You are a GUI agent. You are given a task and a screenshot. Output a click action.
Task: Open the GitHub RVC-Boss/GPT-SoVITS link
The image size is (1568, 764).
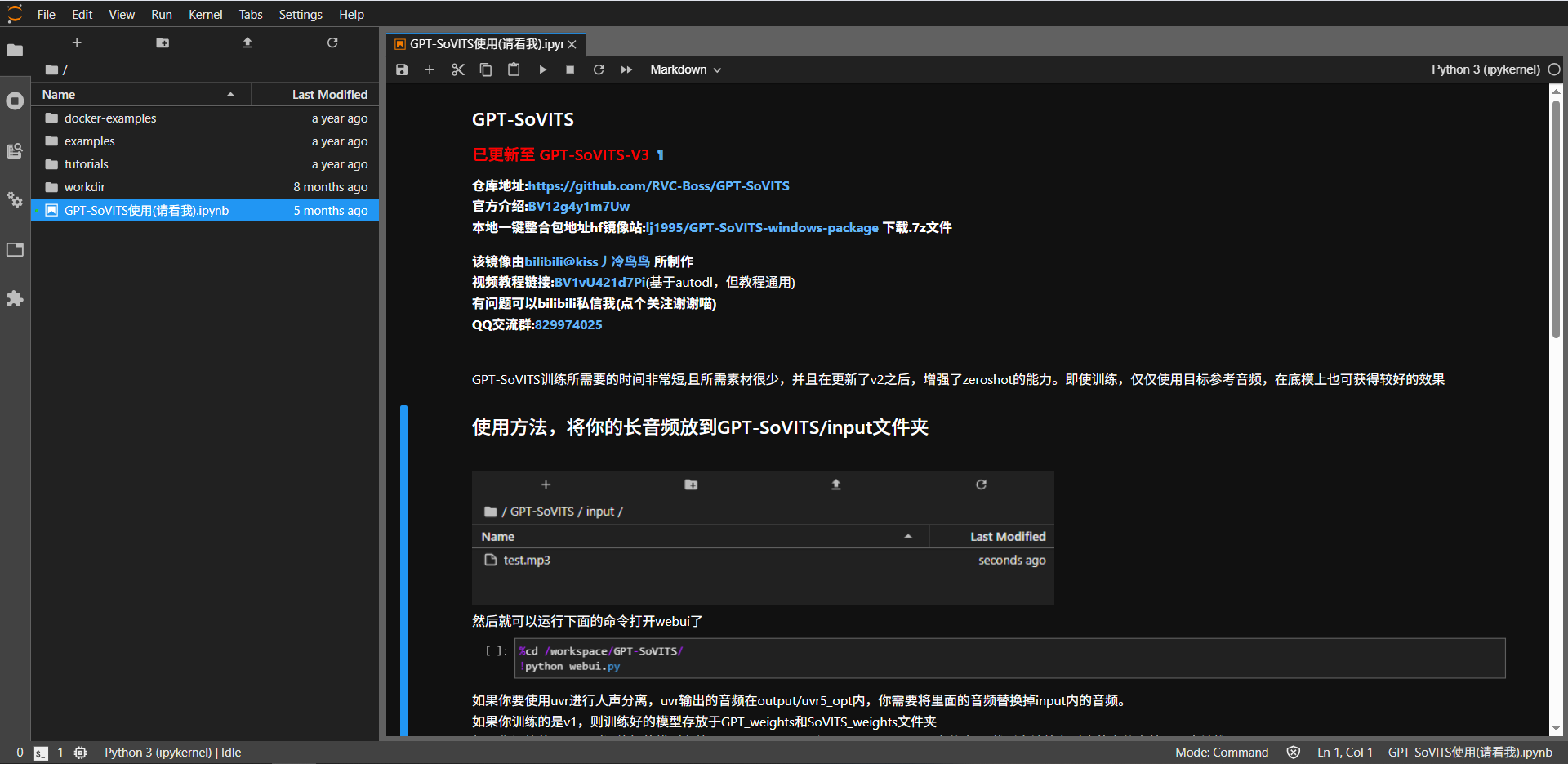coord(658,185)
